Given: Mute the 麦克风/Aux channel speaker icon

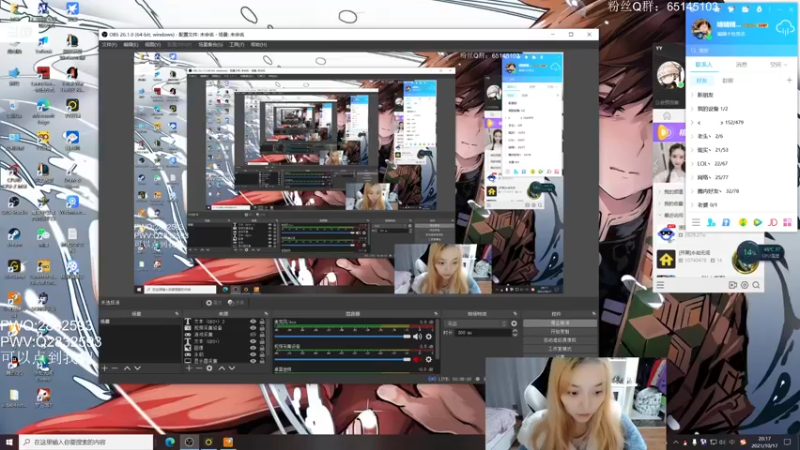Looking at the screenshot, I should [x=417, y=337].
